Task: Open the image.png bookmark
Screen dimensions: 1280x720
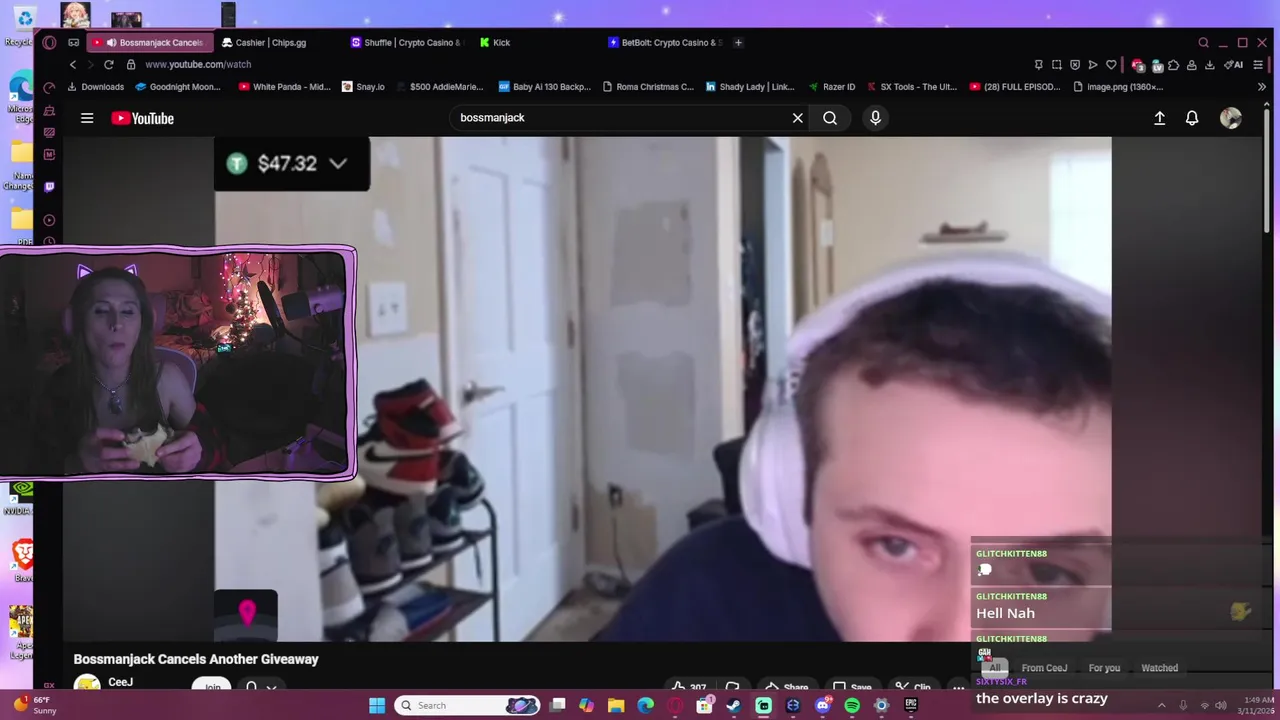Action: (x=1118, y=87)
